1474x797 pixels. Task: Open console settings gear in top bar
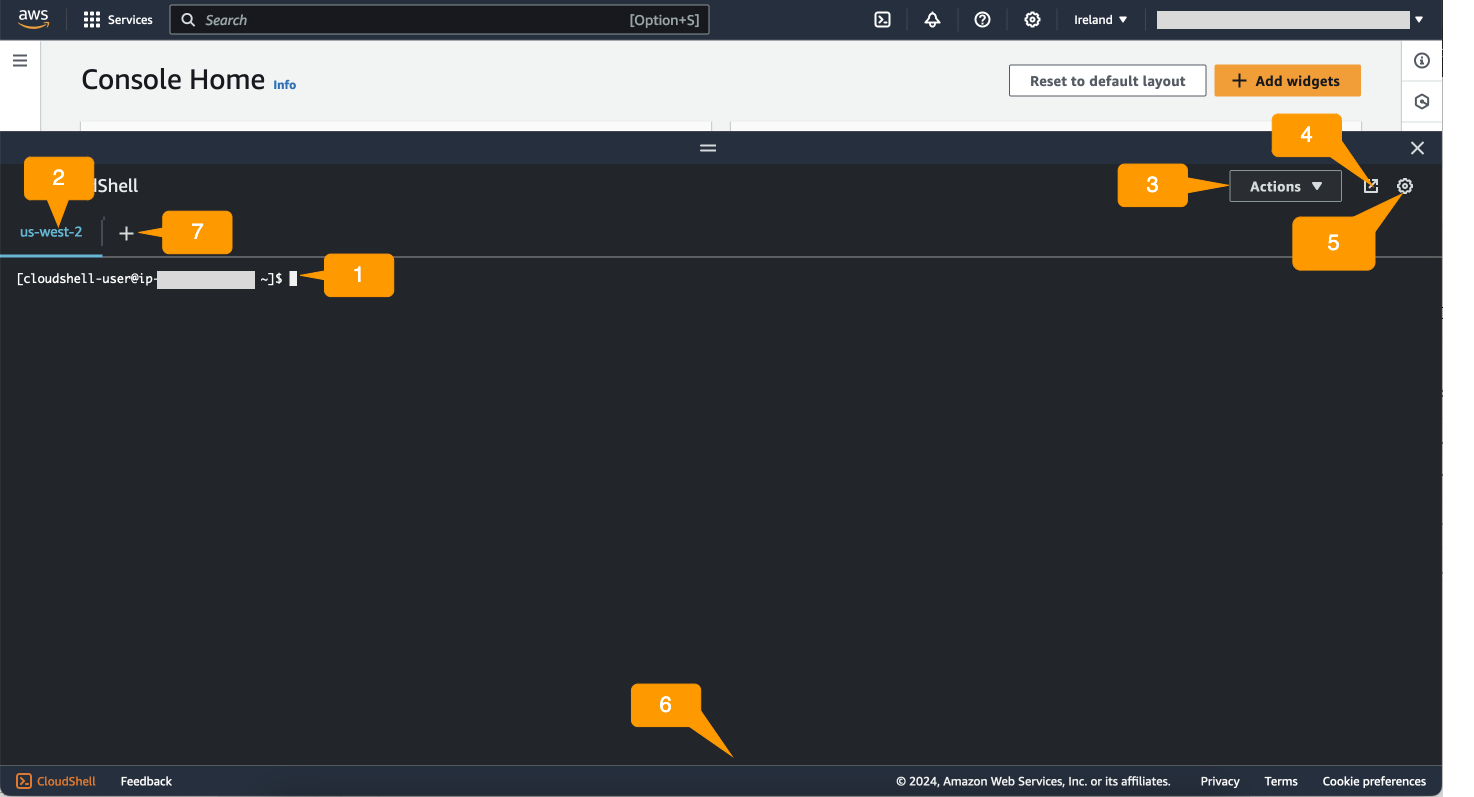pyautogui.click(x=1032, y=20)
